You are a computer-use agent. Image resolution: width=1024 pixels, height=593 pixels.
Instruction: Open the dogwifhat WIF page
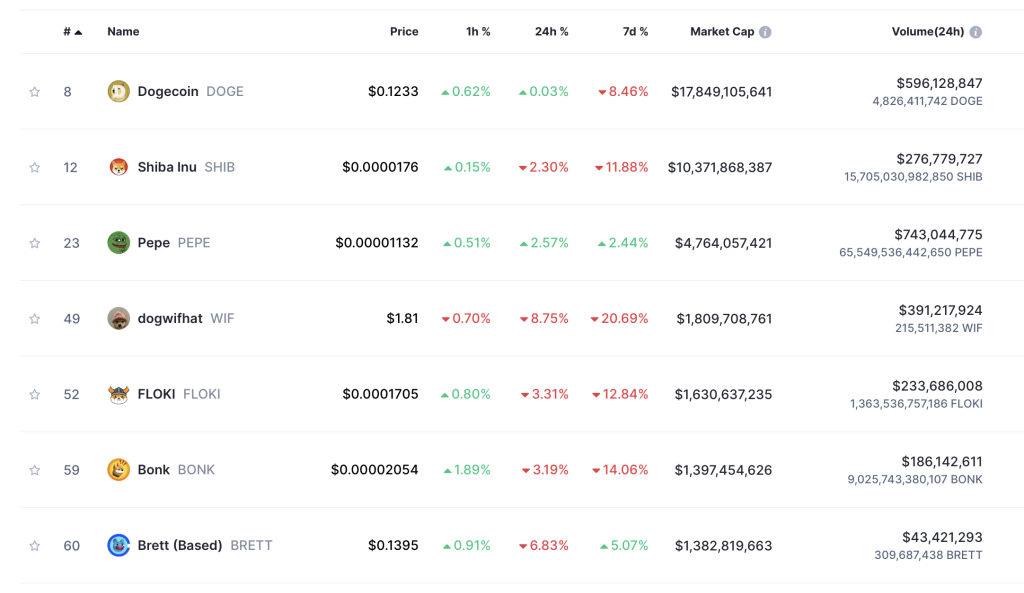click(185, 319)
